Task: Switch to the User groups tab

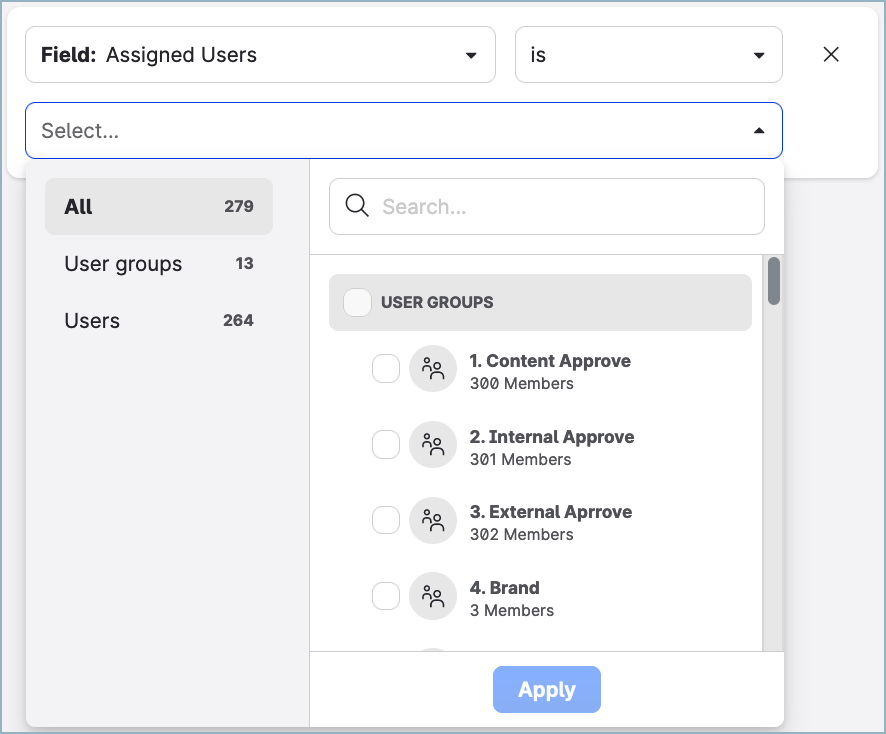Action: click(x=159, y=264)
